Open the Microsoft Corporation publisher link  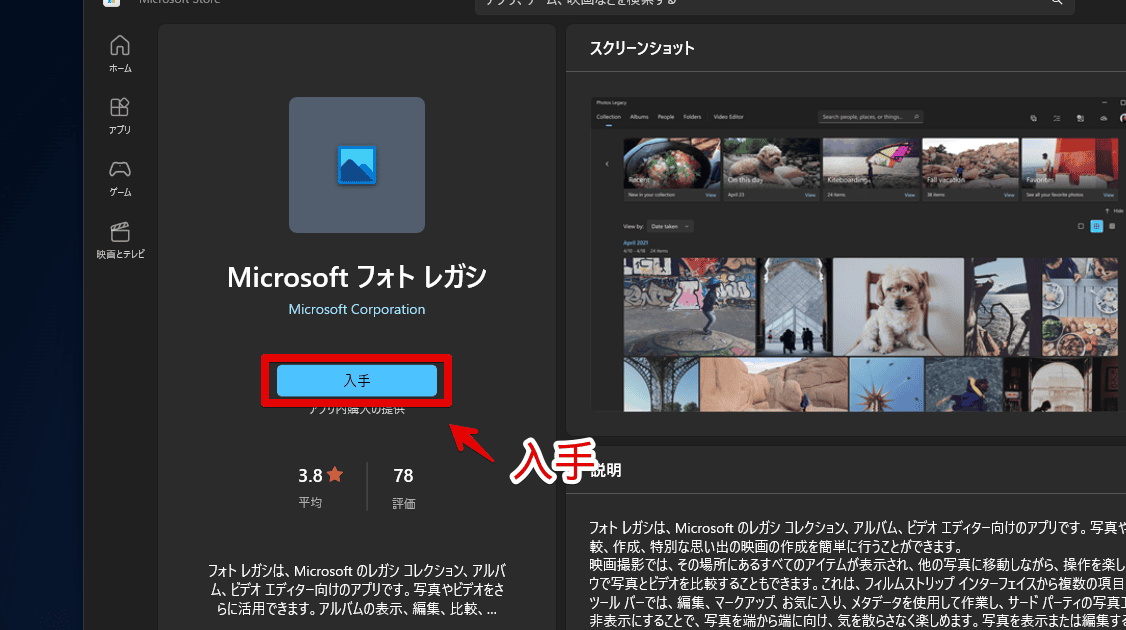[x=357, y=309]
